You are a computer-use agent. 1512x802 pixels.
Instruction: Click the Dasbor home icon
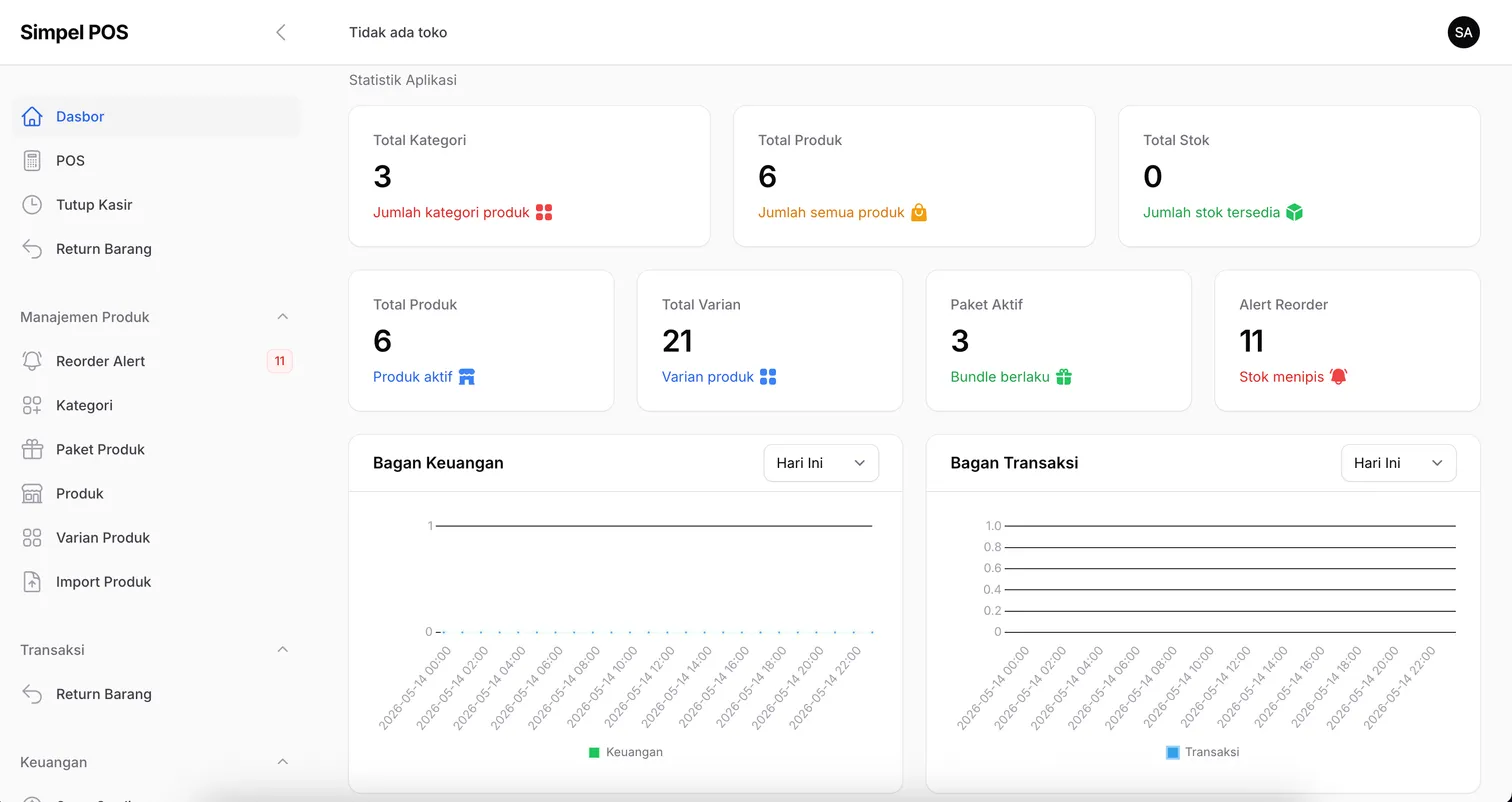pos(32,117)
